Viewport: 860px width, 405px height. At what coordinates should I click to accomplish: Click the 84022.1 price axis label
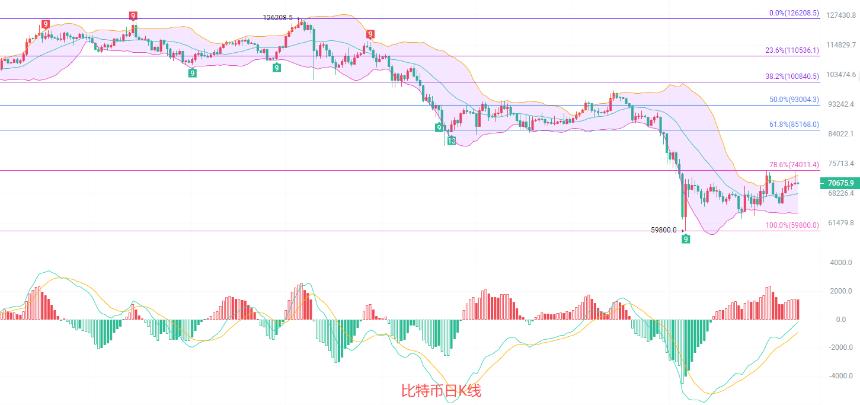841,134
